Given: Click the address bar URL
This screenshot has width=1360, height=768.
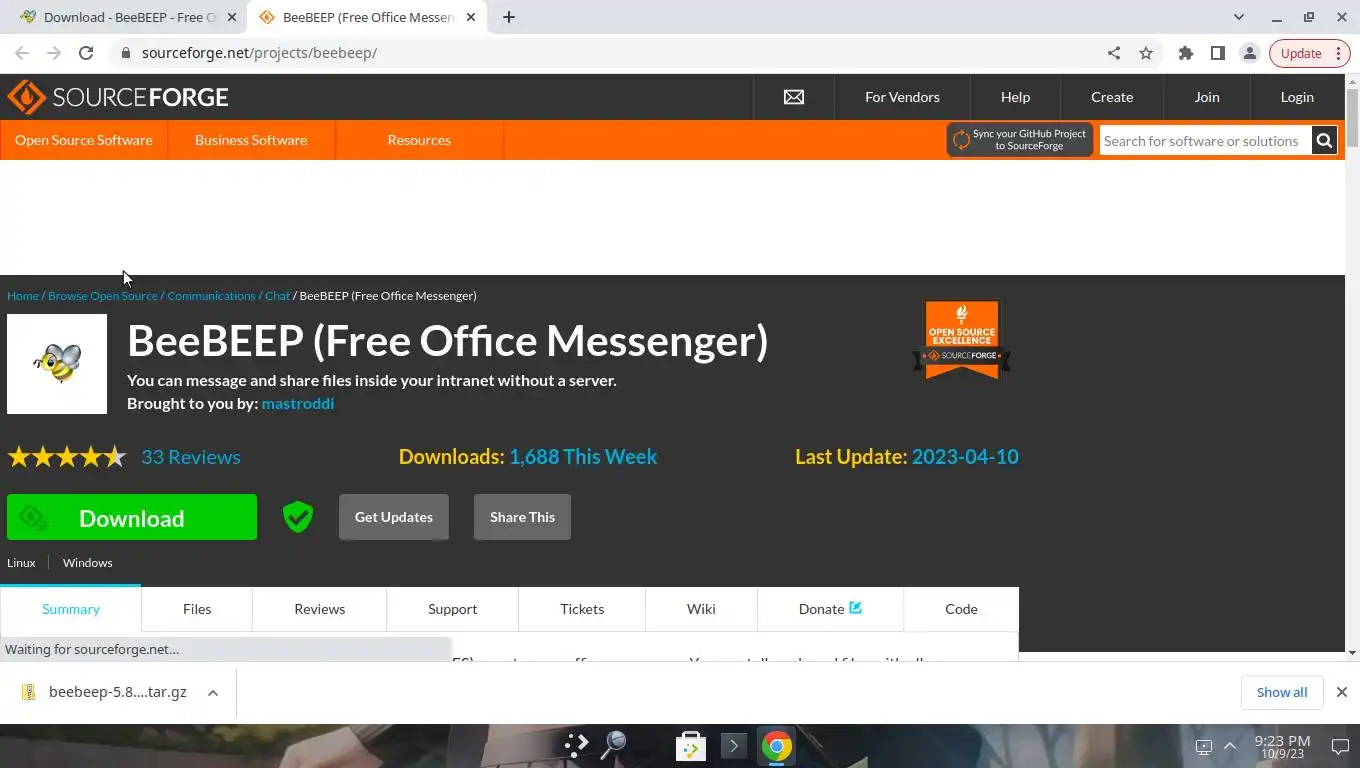Looking at the screenshot, I should (x=259, y=53).
